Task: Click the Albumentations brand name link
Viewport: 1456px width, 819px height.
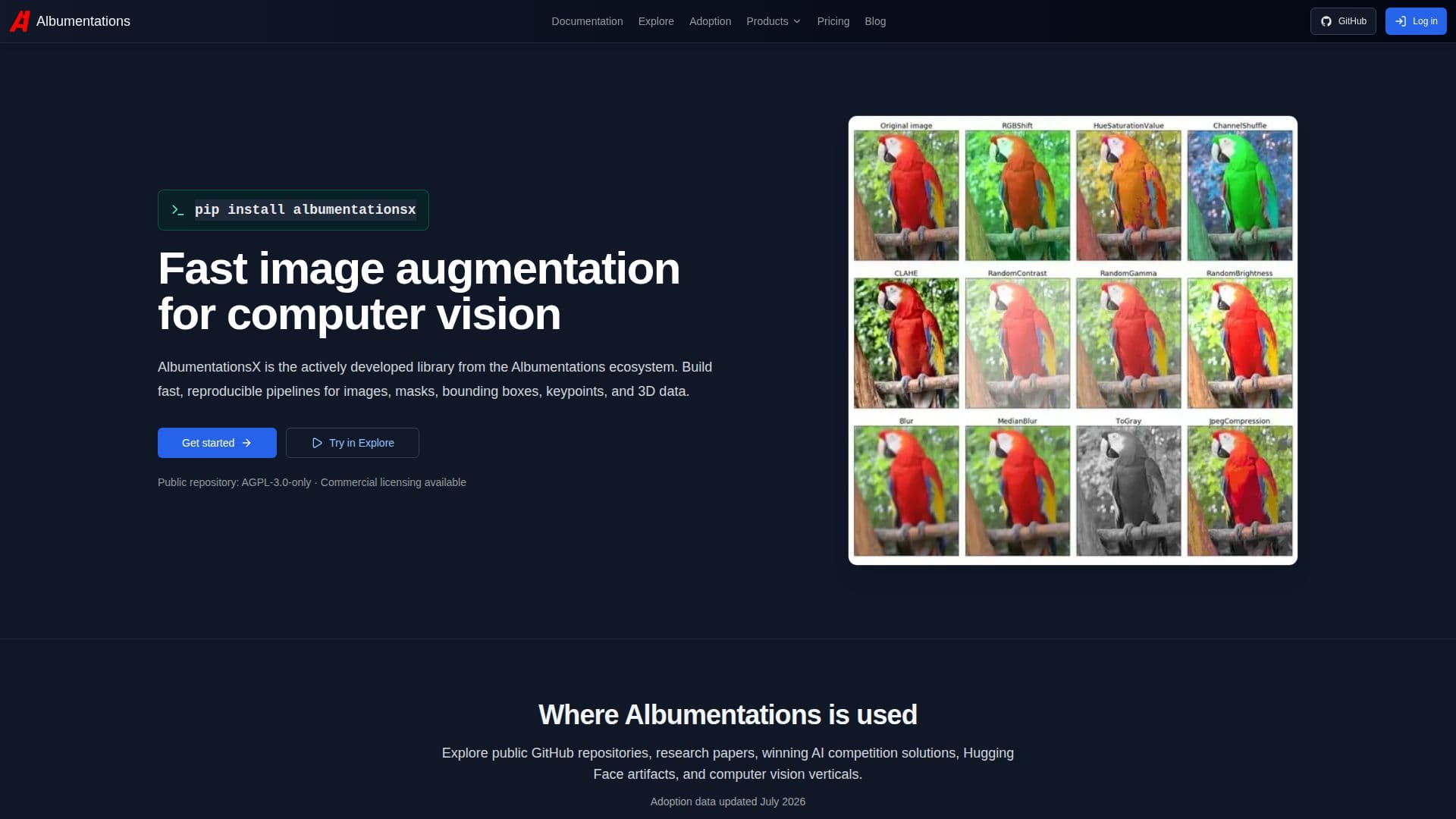Action: click(x=83, y=21)
